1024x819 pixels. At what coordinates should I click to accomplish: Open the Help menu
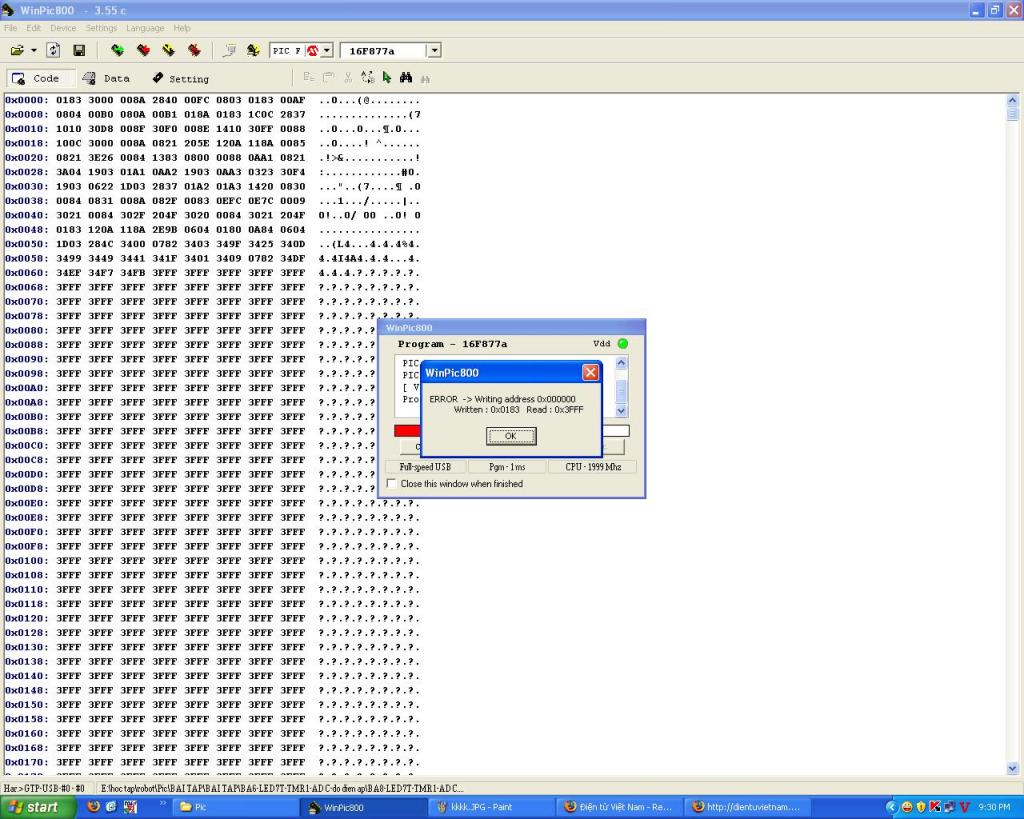(182, 28)
